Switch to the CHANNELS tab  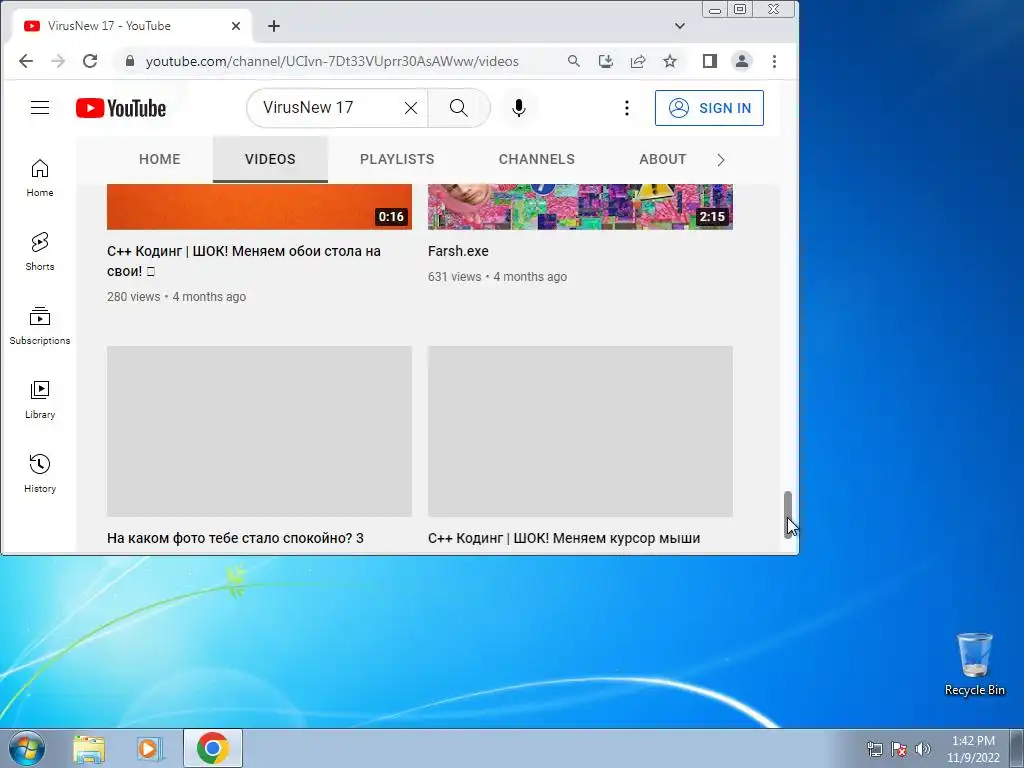537,159
